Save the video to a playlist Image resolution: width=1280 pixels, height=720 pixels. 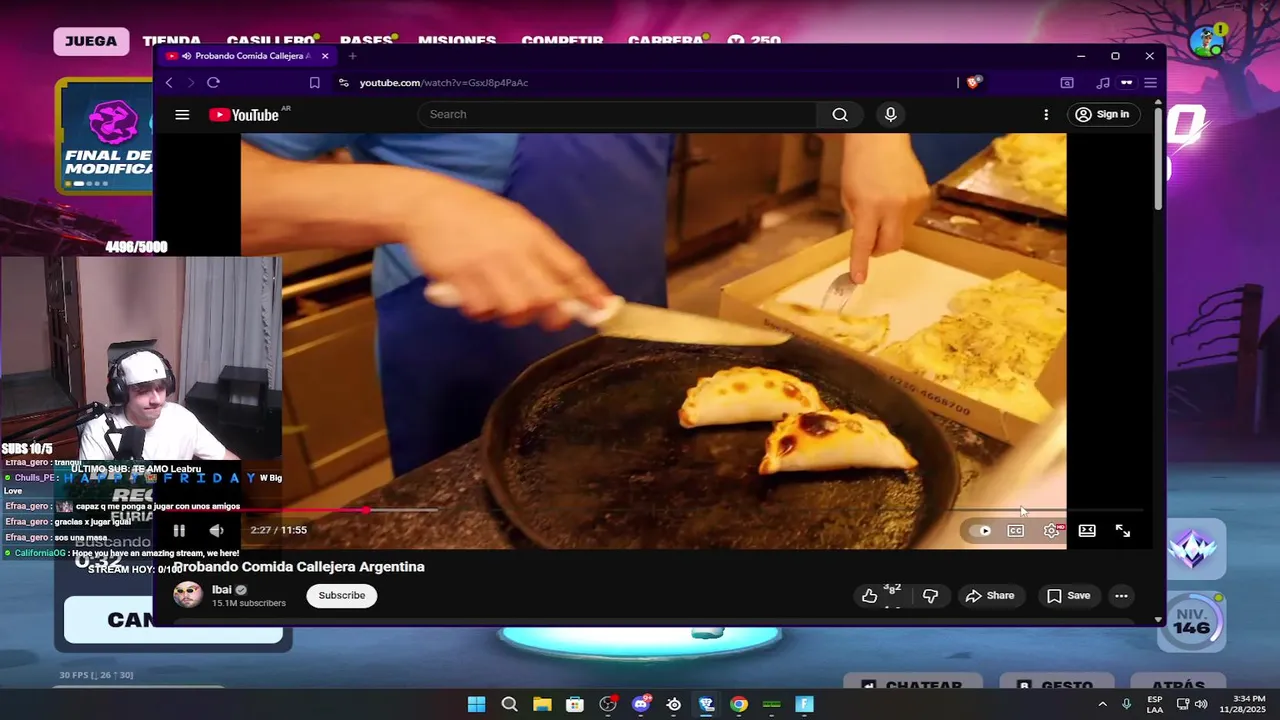[x=1068, y=596]
